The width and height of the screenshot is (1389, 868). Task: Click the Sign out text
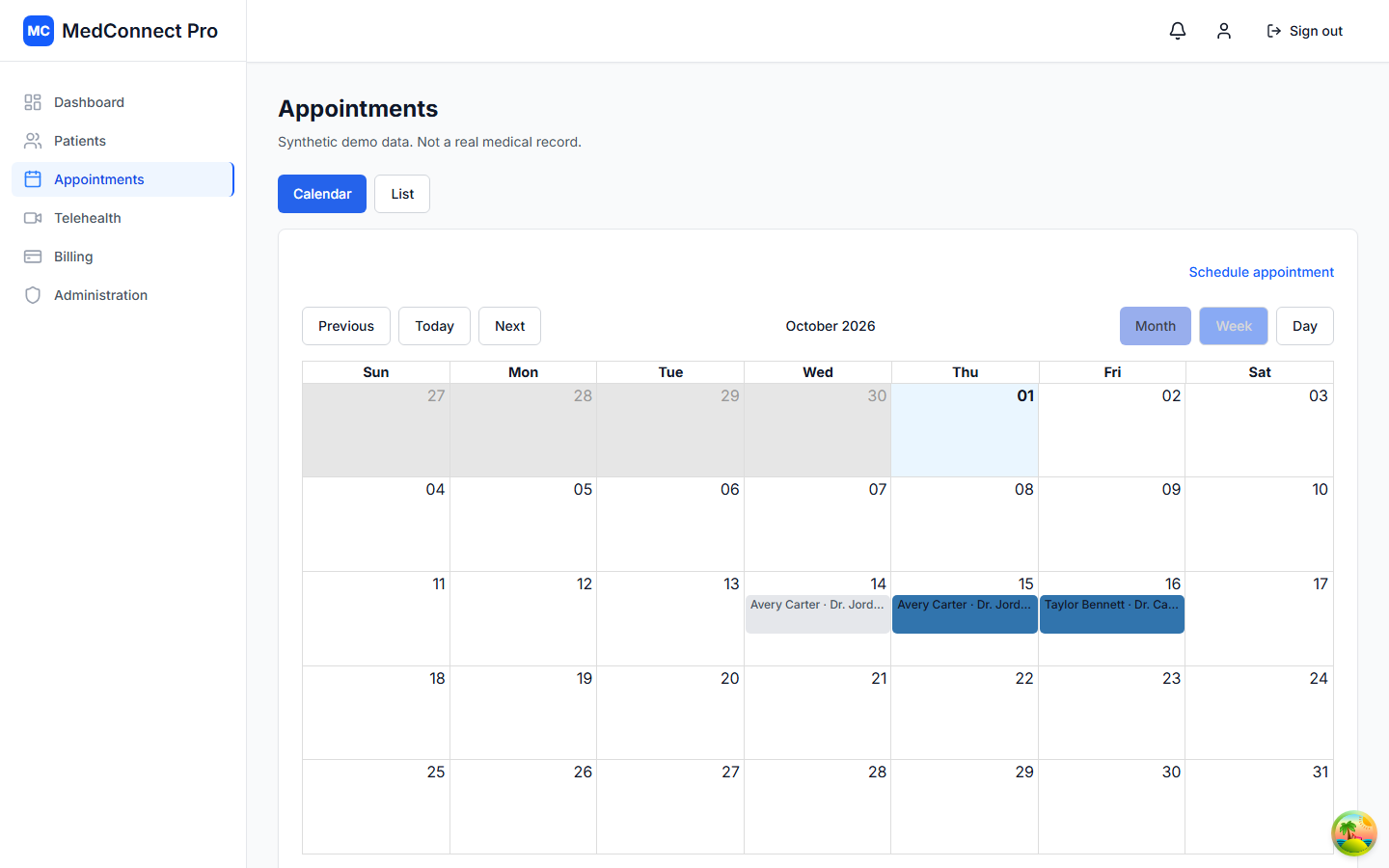[x=1316, y=31]
